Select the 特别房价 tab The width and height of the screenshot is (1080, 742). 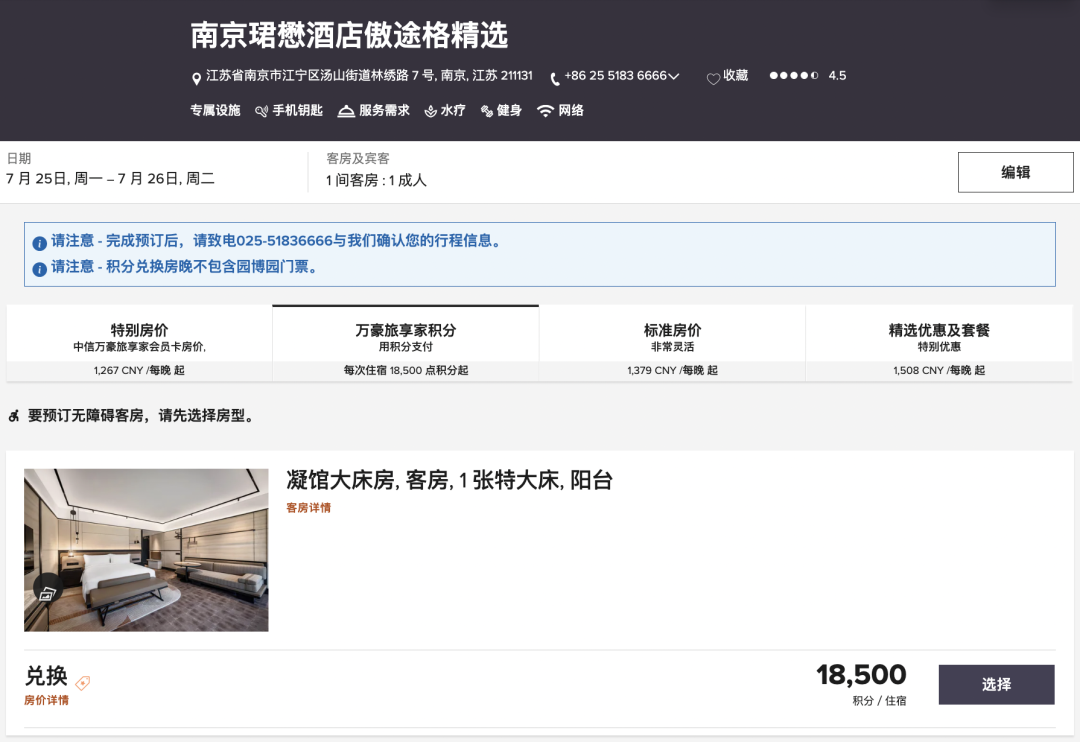(140, 343)
